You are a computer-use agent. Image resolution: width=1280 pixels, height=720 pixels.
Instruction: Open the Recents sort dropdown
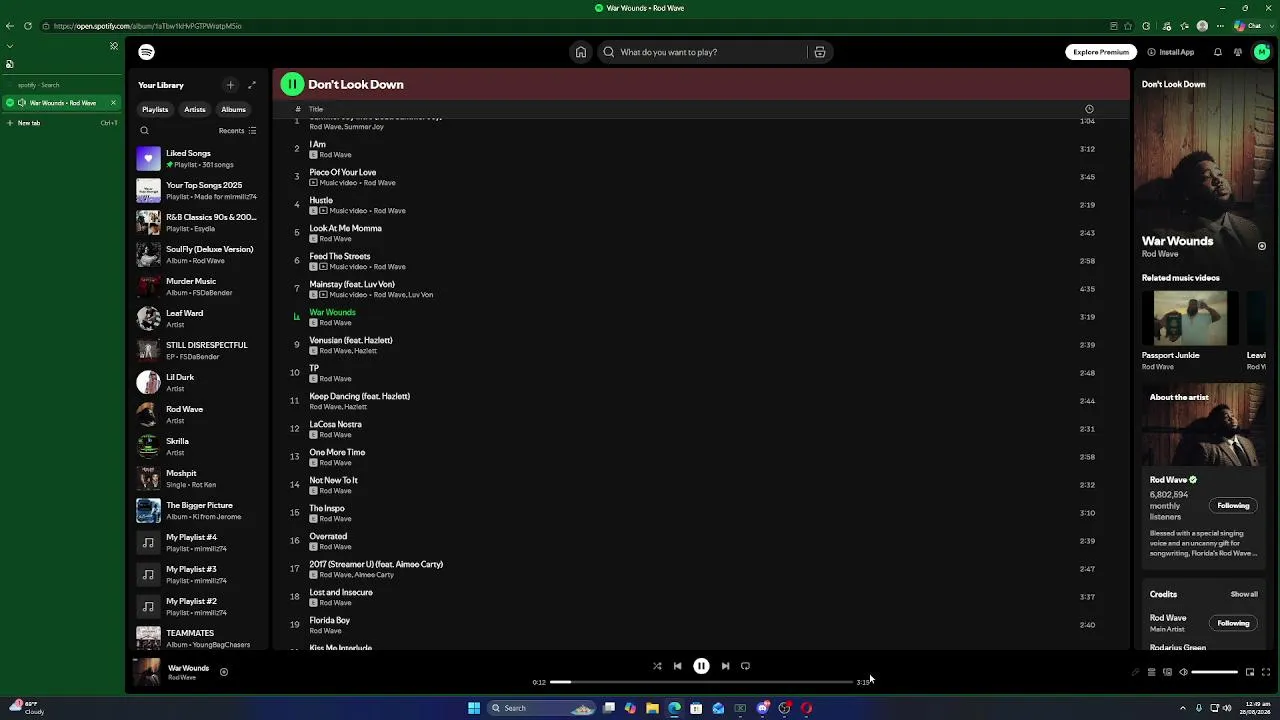coord(238,131)
